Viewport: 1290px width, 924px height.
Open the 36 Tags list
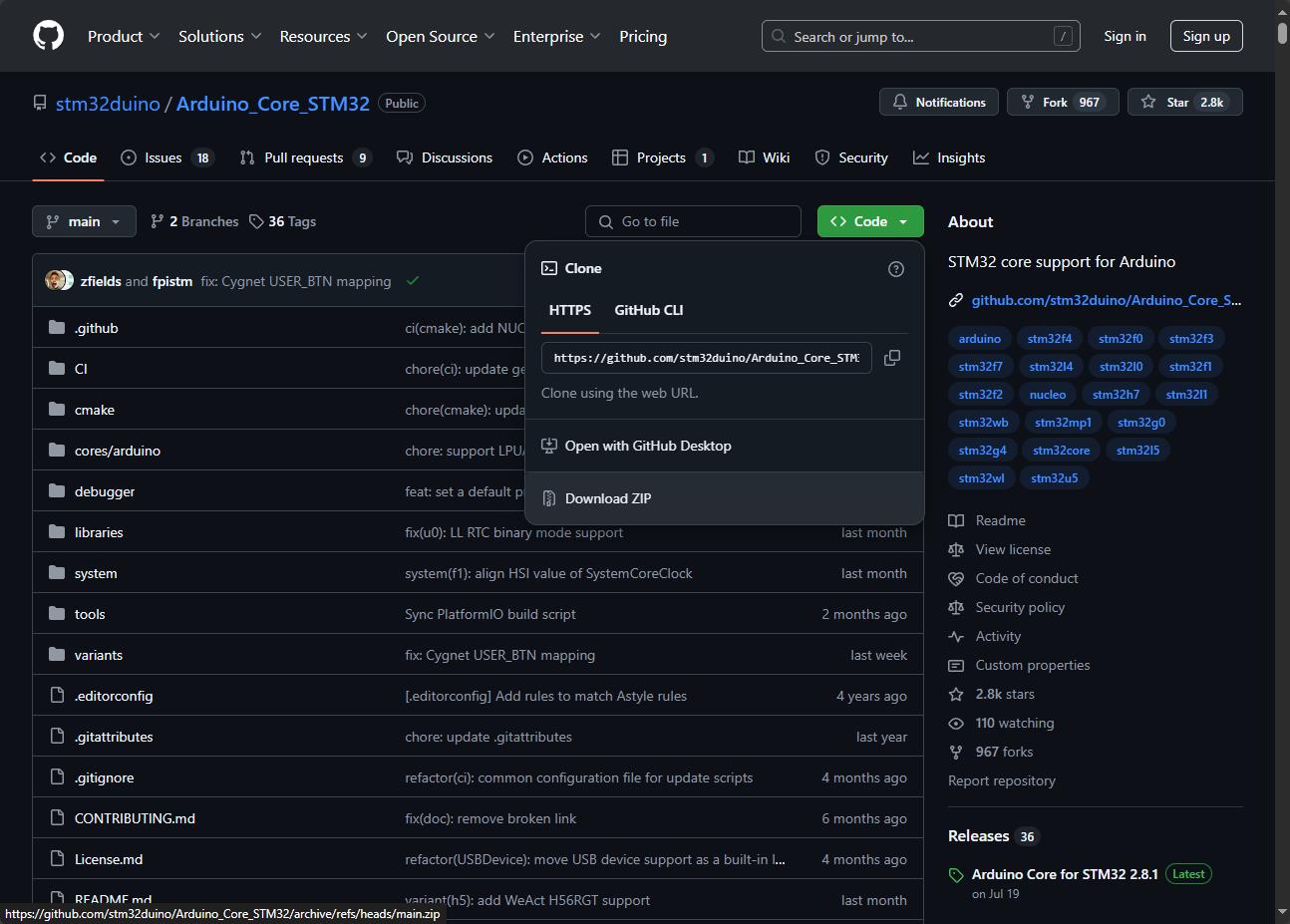[x=282, y=221]
